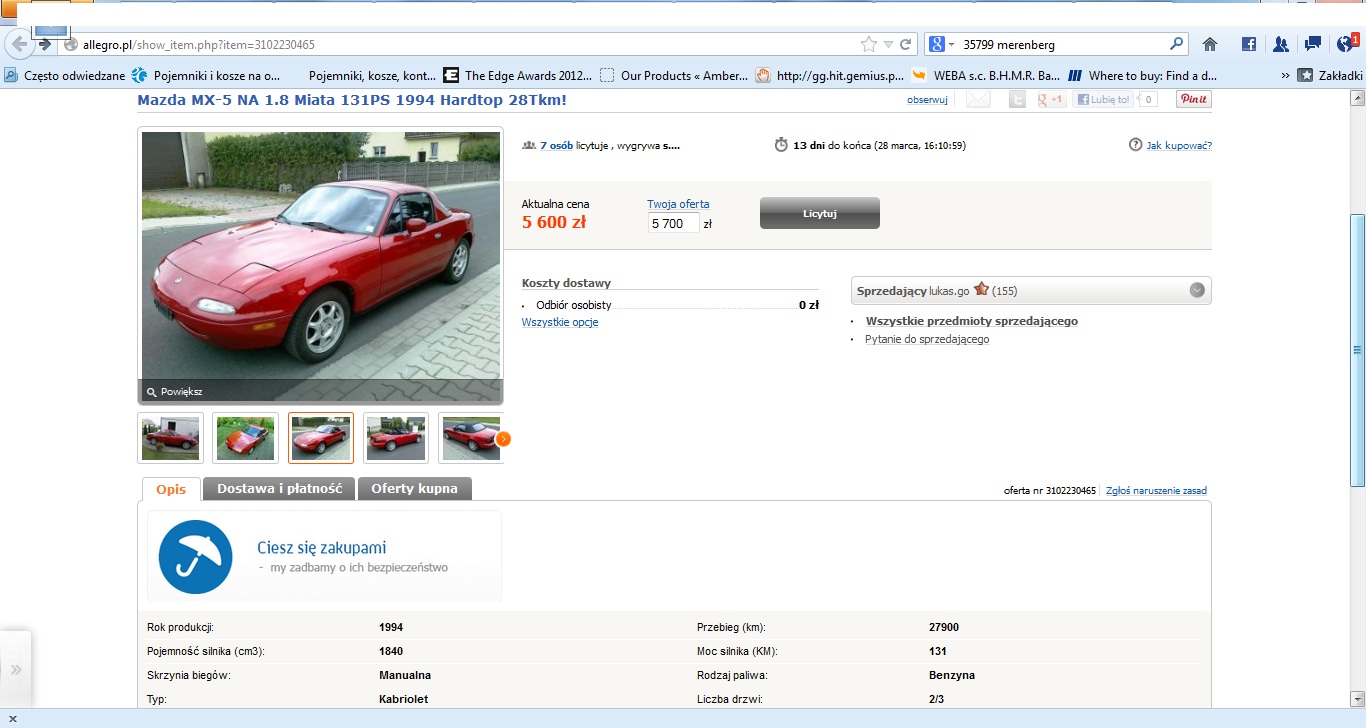The width and height of the screenshot is (1368, 728).
Task: Bookmark page with the star icon
Action: (x=868, y=44)
